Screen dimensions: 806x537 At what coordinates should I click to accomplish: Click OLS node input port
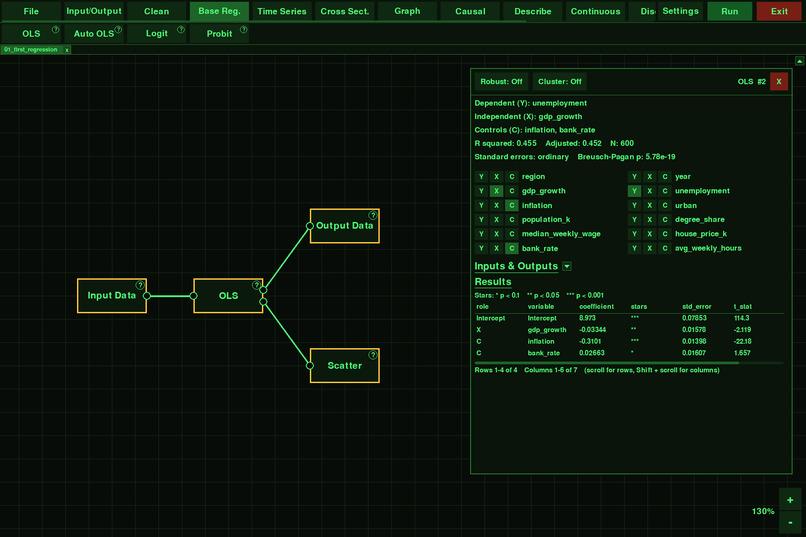pos(193,296)
